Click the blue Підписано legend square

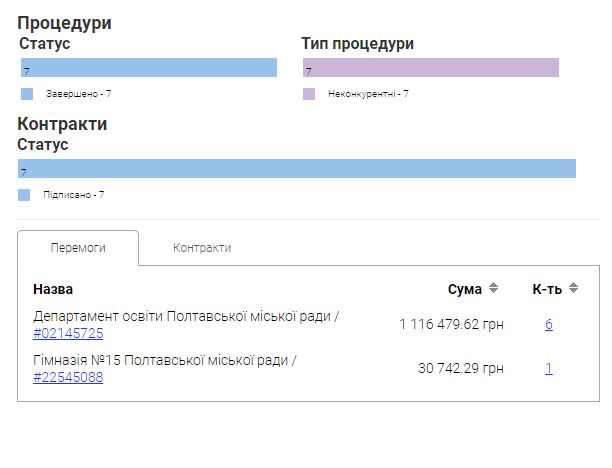(24, 195)
